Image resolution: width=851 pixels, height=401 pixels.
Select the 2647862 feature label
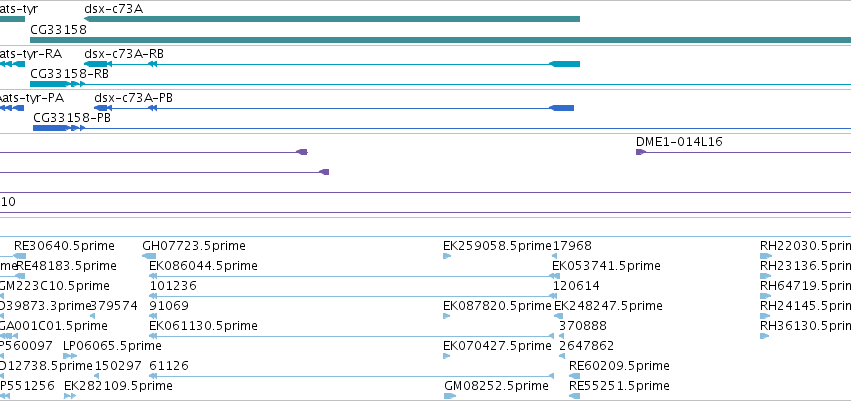[x=587, y=346]
